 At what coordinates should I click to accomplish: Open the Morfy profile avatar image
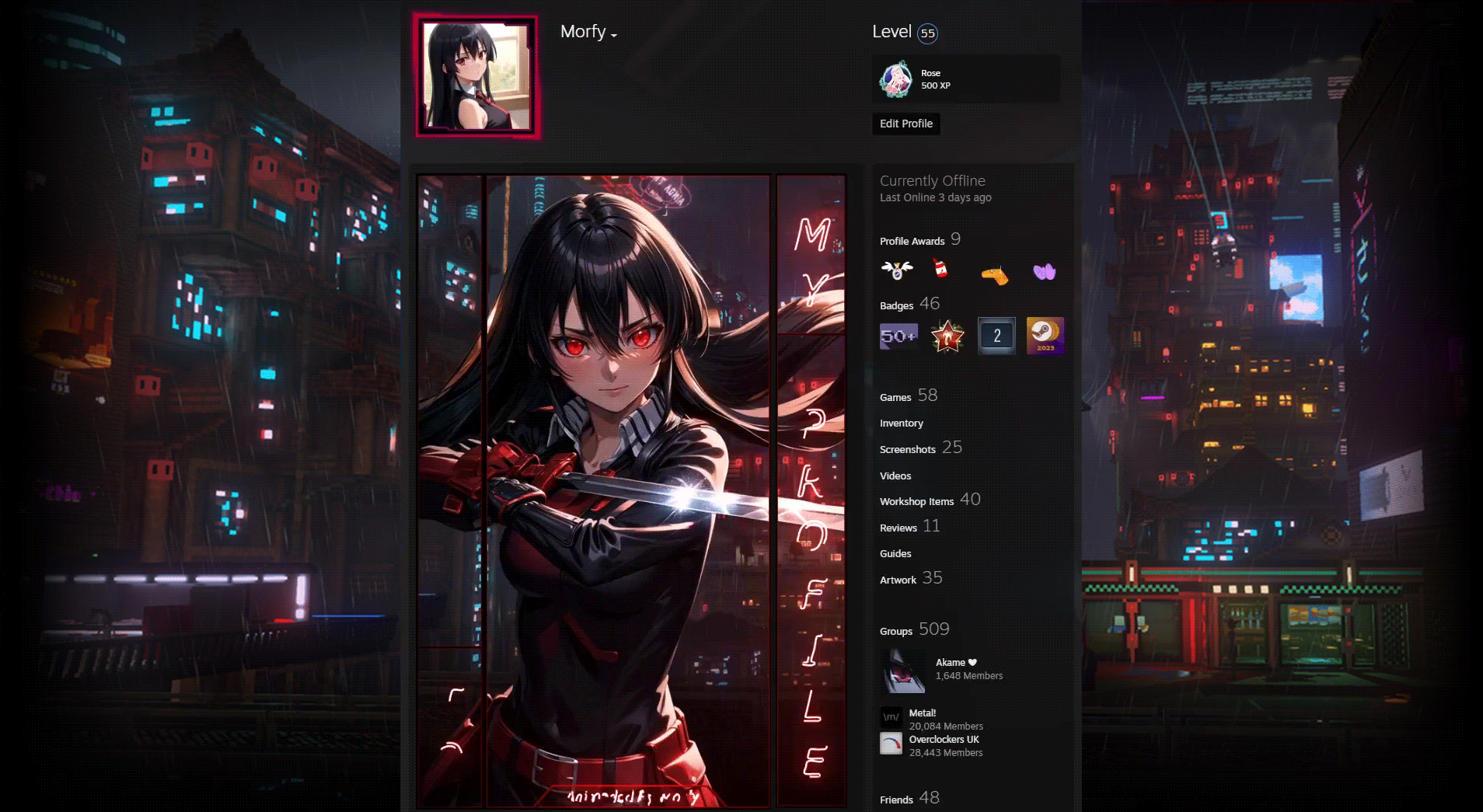(476, 75)
